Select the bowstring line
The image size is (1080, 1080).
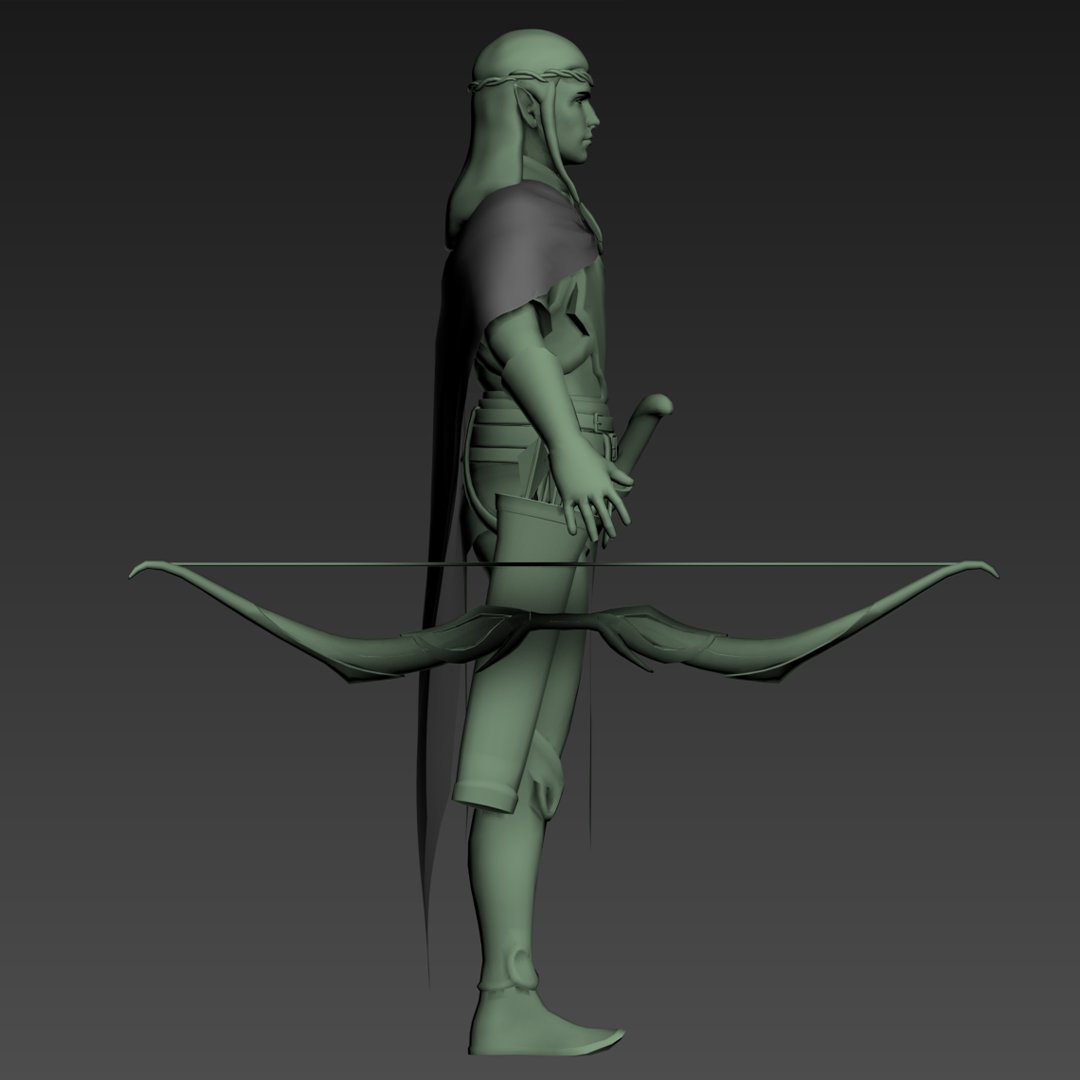pos(563,564)
